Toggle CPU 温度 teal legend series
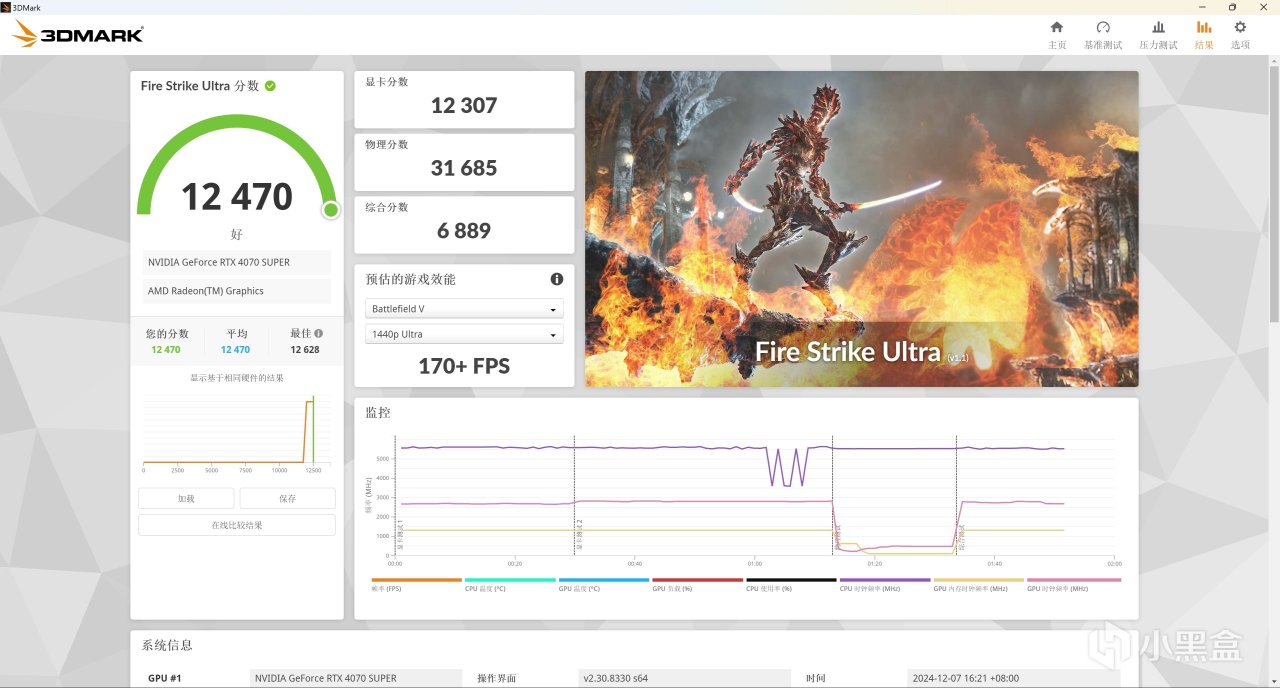The width and height of the screenshot is (1280, 688). click(510, 584)
